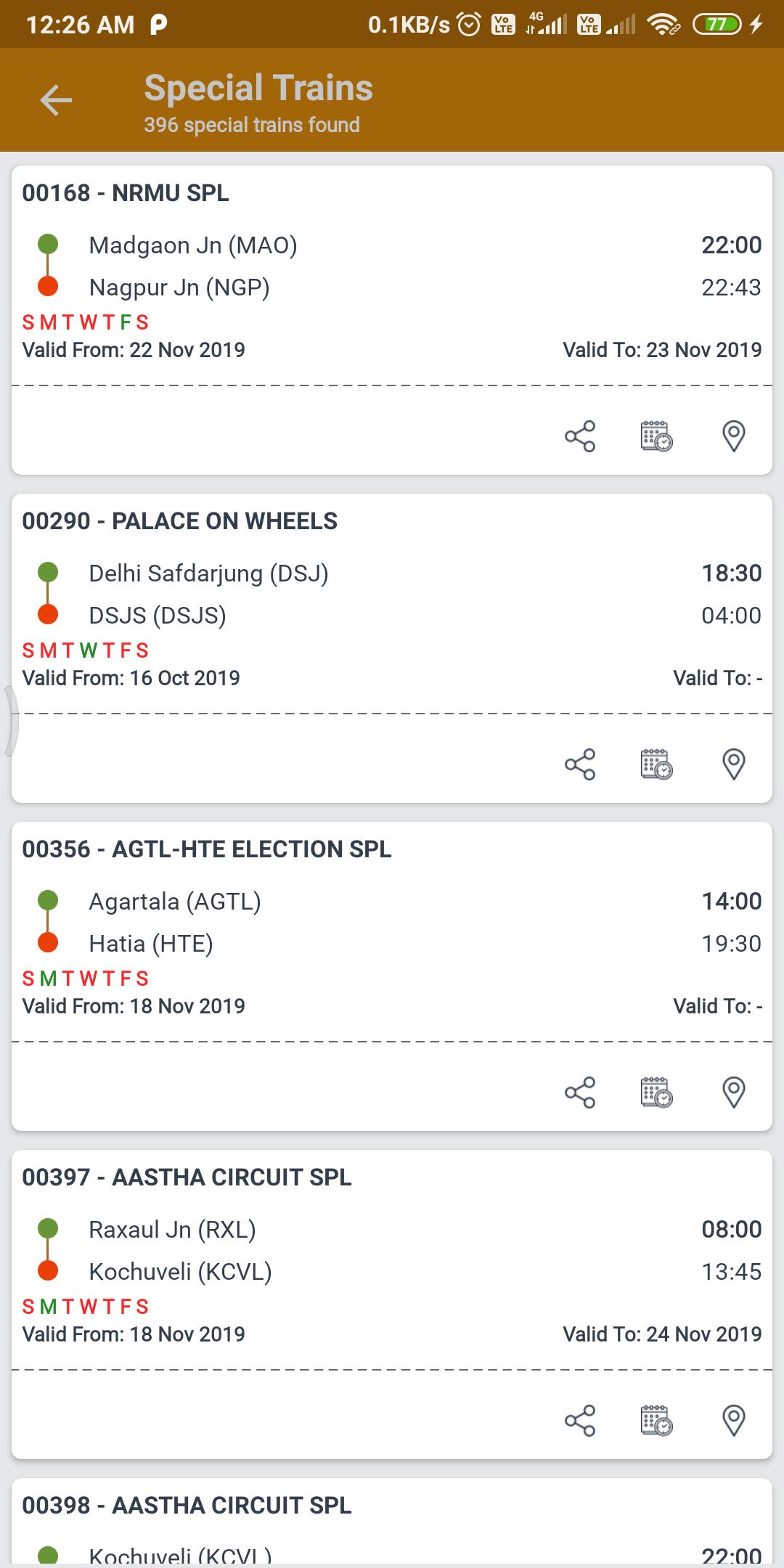Viewport: 784px width, 1568px height.
Task: Open AGTL-HTE Election SPL schedule icon
Action: point(657,1093)
